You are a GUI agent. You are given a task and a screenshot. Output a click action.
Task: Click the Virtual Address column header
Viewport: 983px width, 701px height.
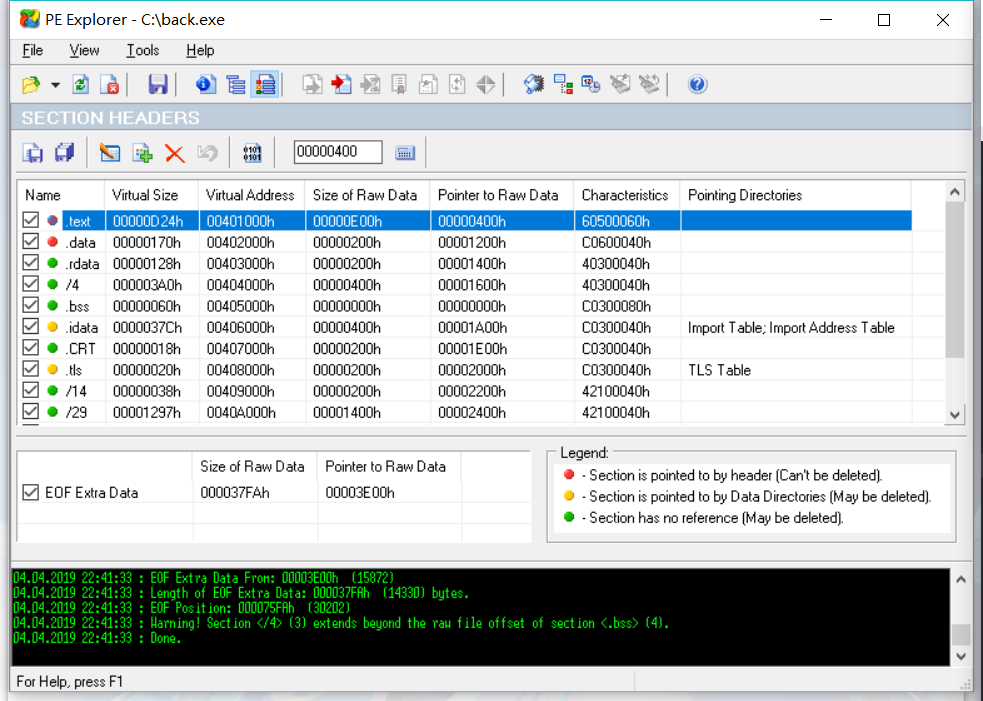point(251,195)
